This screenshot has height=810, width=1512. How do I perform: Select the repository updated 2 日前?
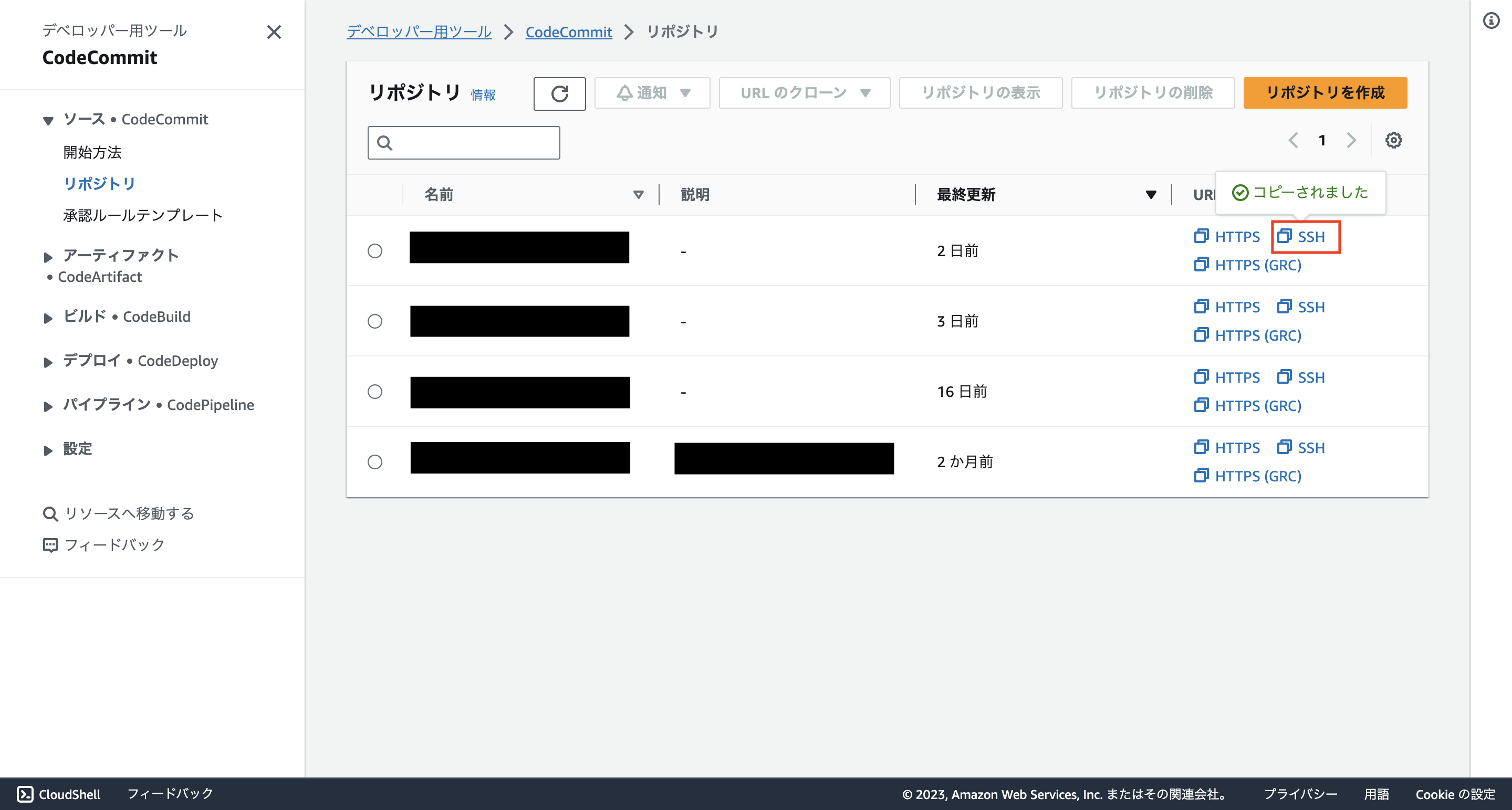374,251
